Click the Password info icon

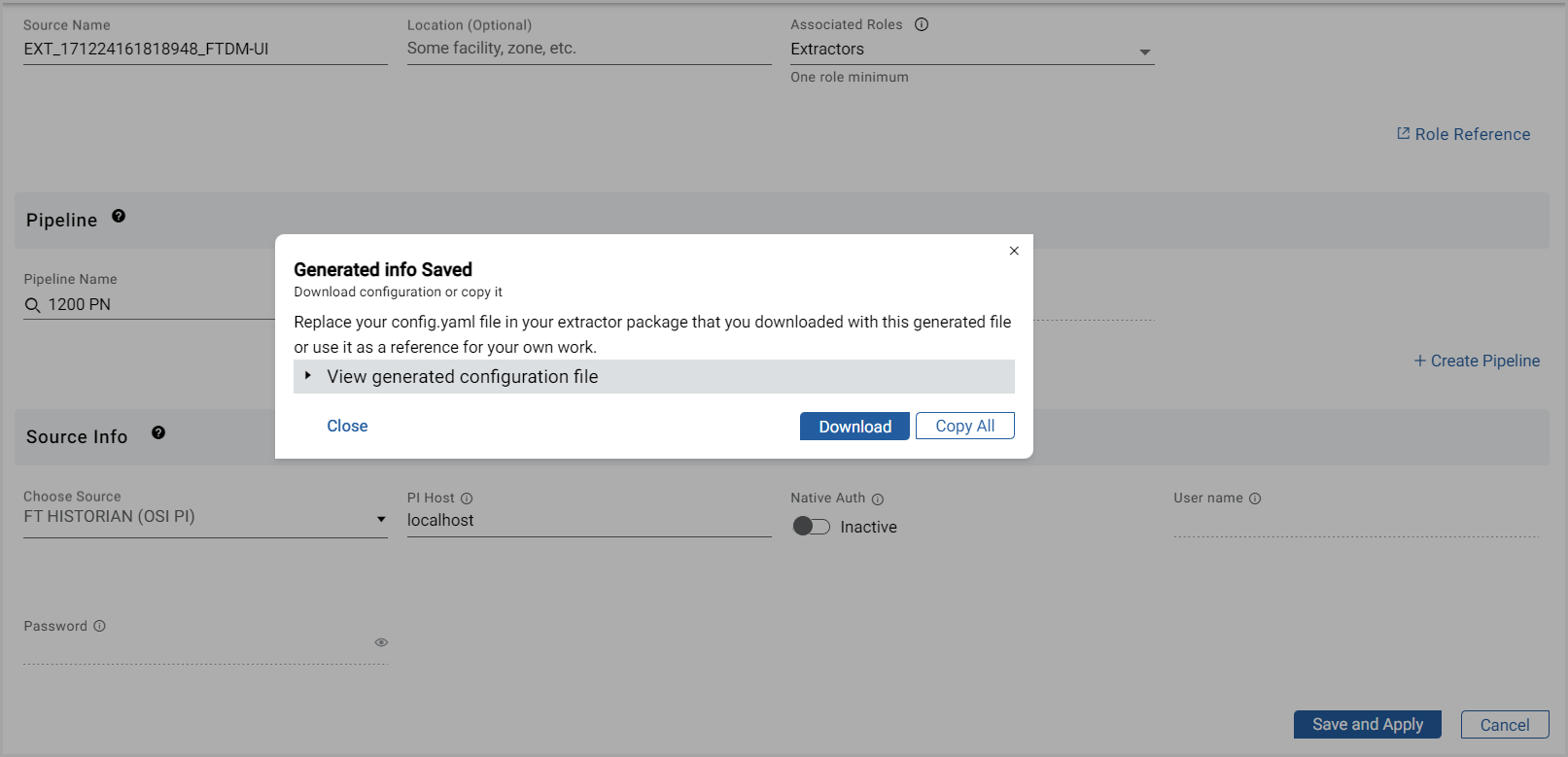(x=99, y=627)
